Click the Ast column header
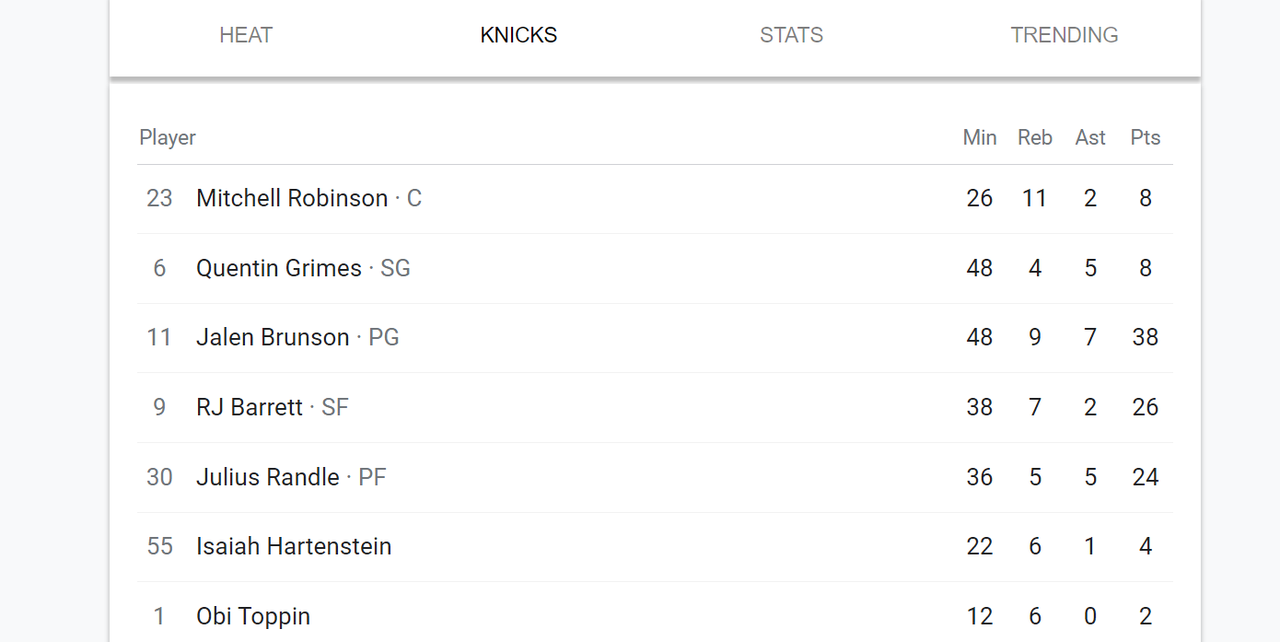The width and height of the screenshot is (1280, 642). click(x=1090, y=138)
